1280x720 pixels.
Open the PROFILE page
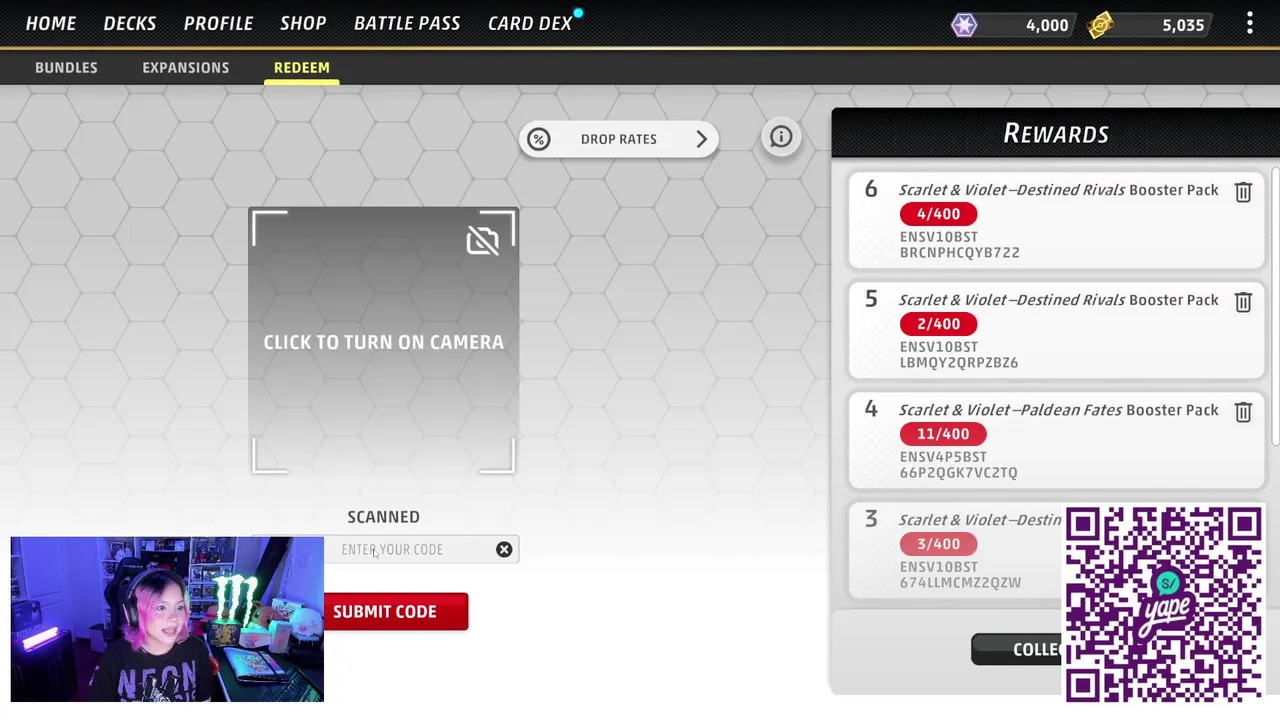(x=218, y=23)
